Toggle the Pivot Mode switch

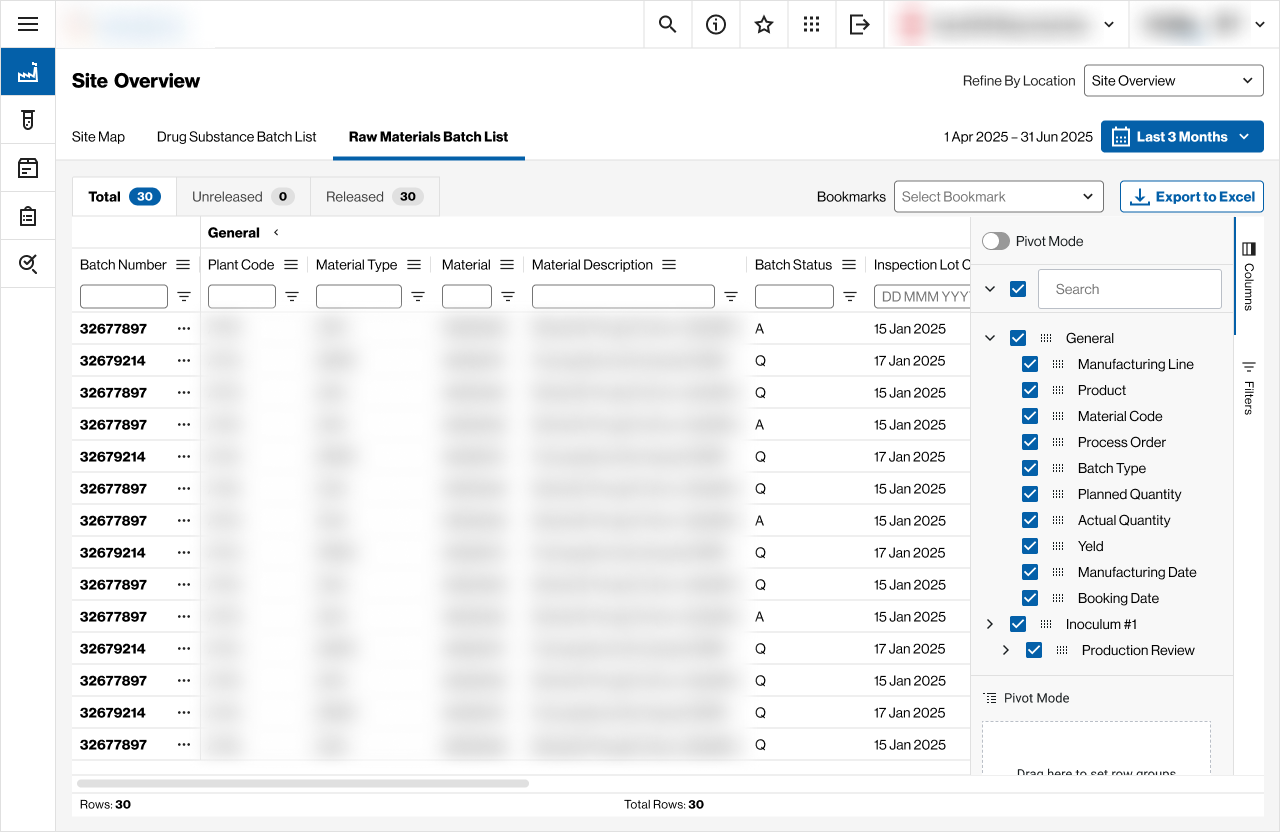[x=996, y=241]
